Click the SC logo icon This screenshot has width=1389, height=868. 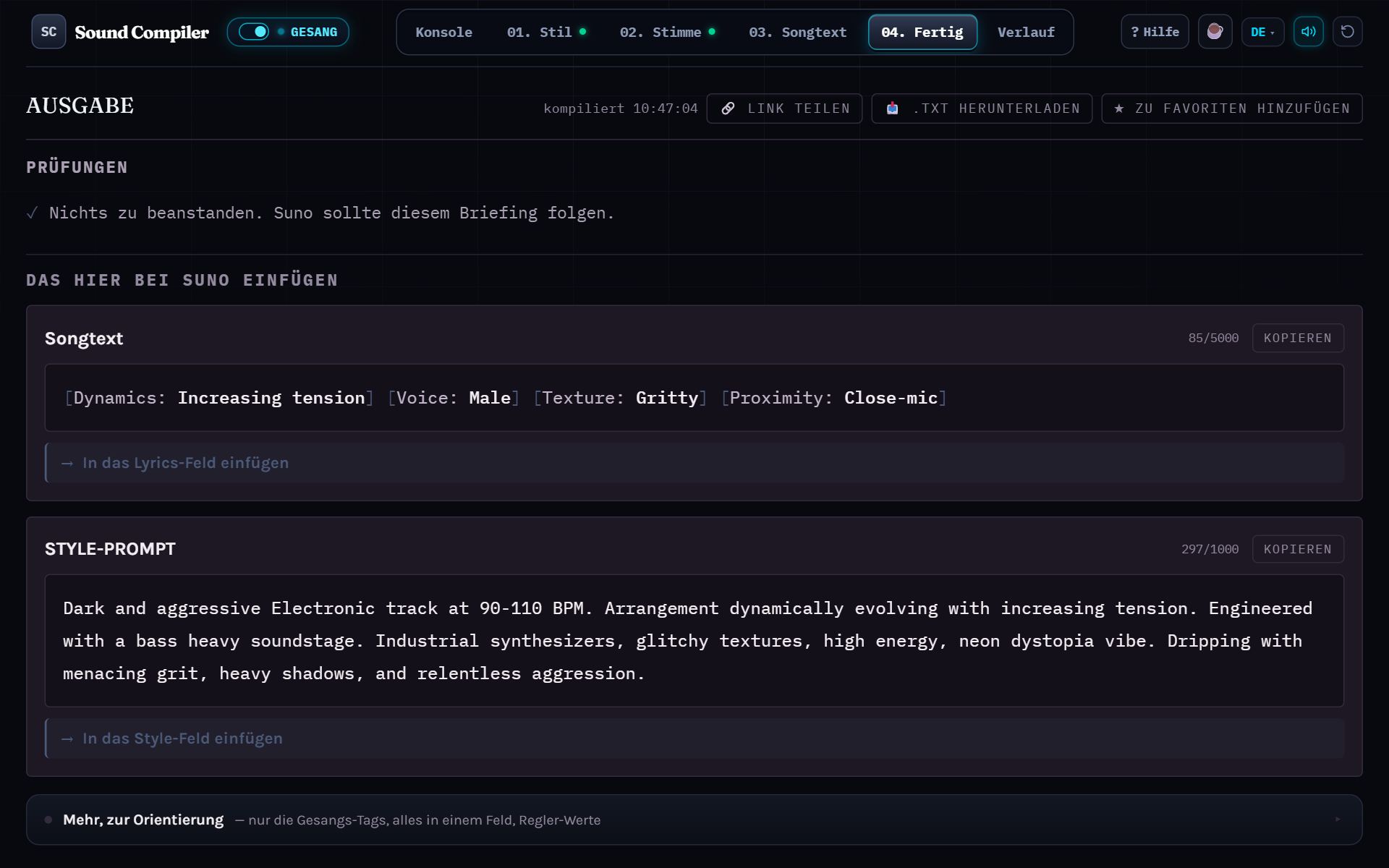tap(48, 32)
